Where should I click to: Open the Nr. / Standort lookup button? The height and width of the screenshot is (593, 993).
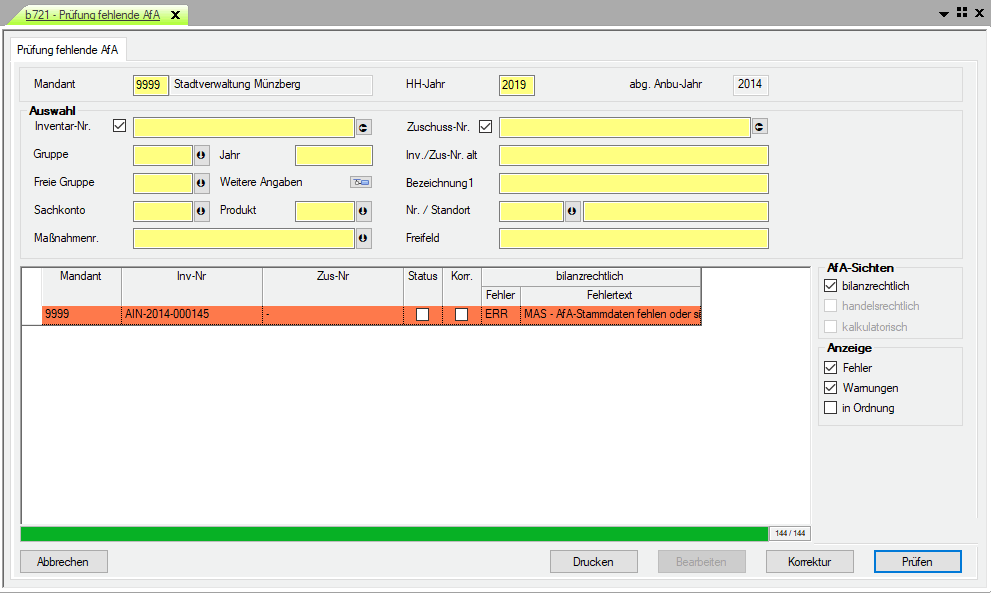click(573, 211)
